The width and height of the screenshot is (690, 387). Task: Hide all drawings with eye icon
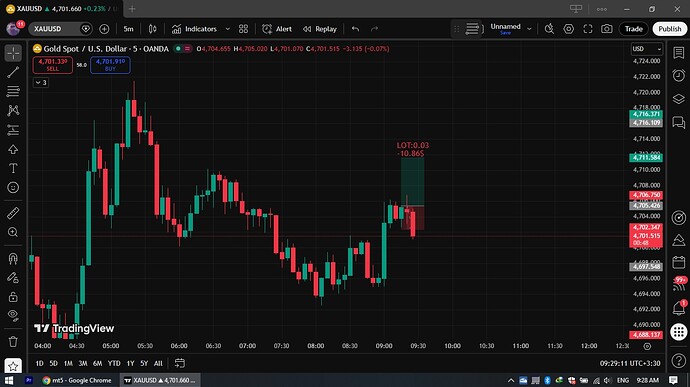point(13,315)
